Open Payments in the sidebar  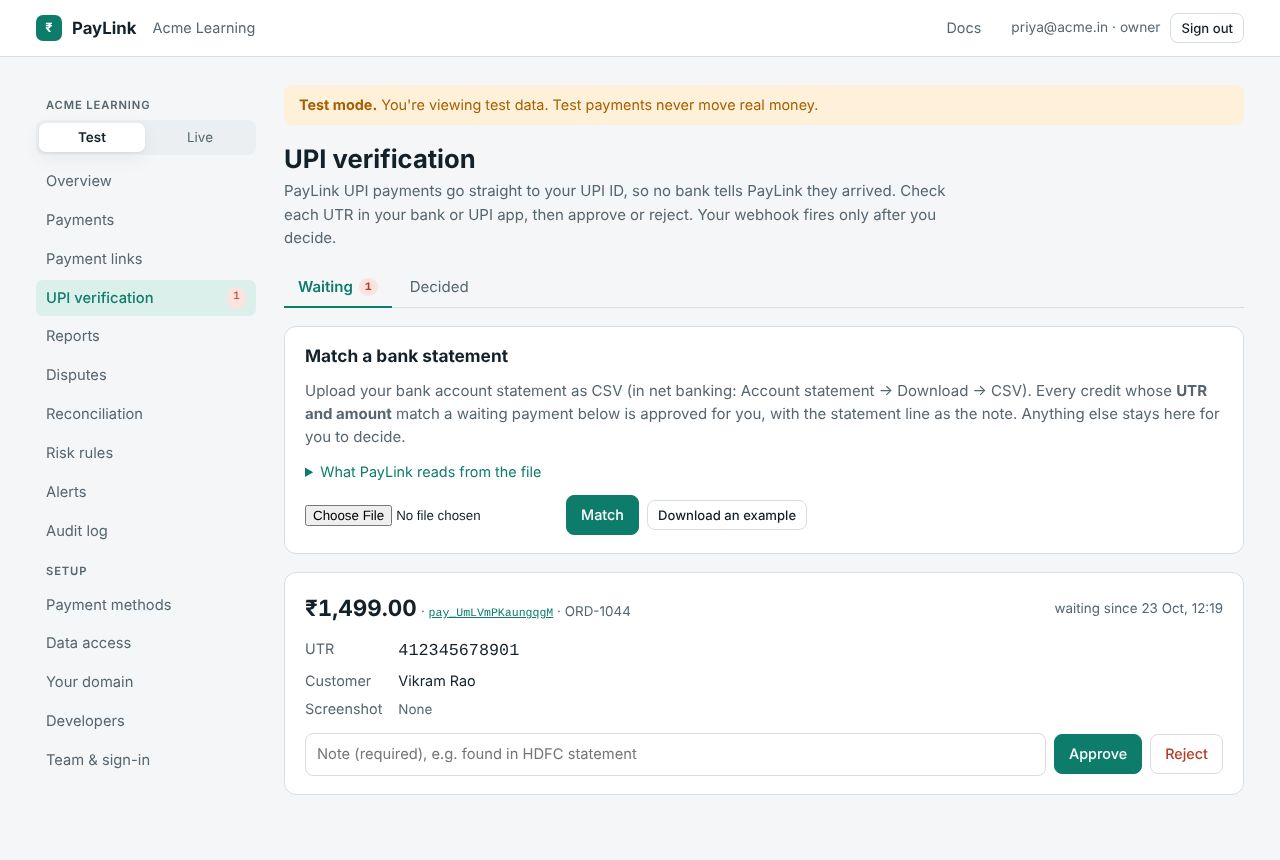point(146,220)
